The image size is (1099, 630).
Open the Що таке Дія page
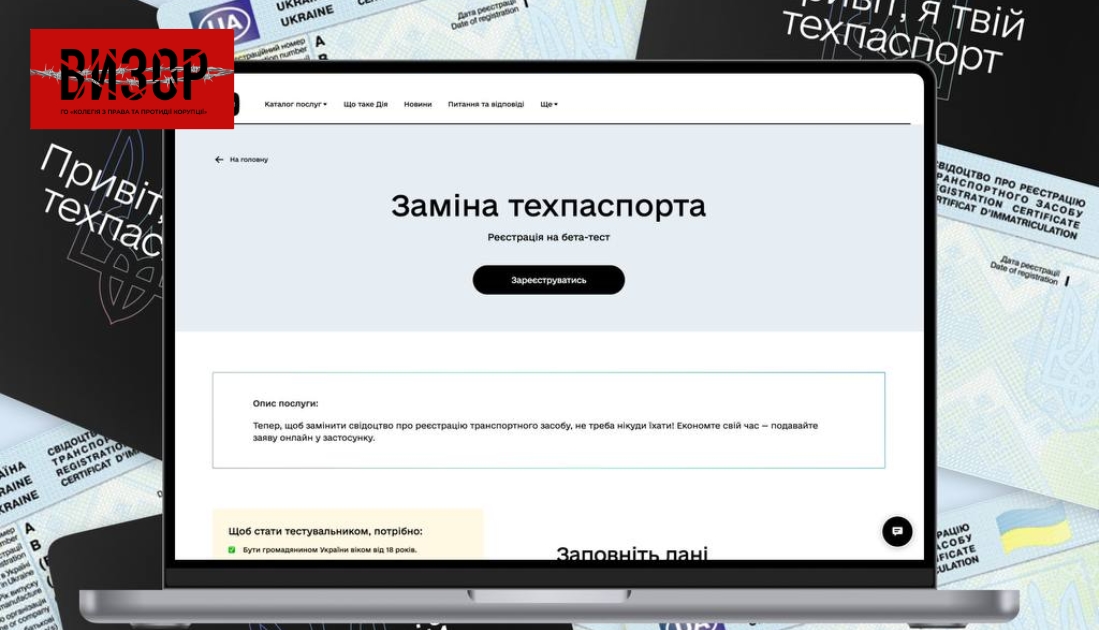click(365, 104)
